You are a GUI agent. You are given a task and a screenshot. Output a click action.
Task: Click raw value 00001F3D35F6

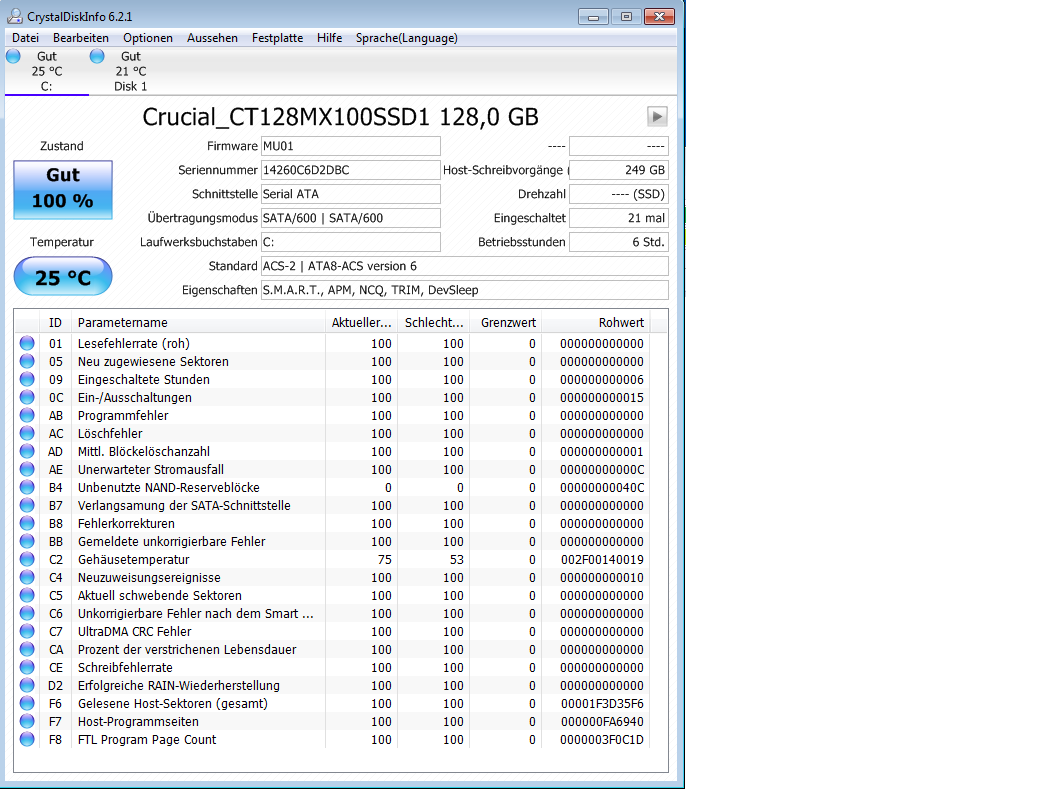pos(603,704)
